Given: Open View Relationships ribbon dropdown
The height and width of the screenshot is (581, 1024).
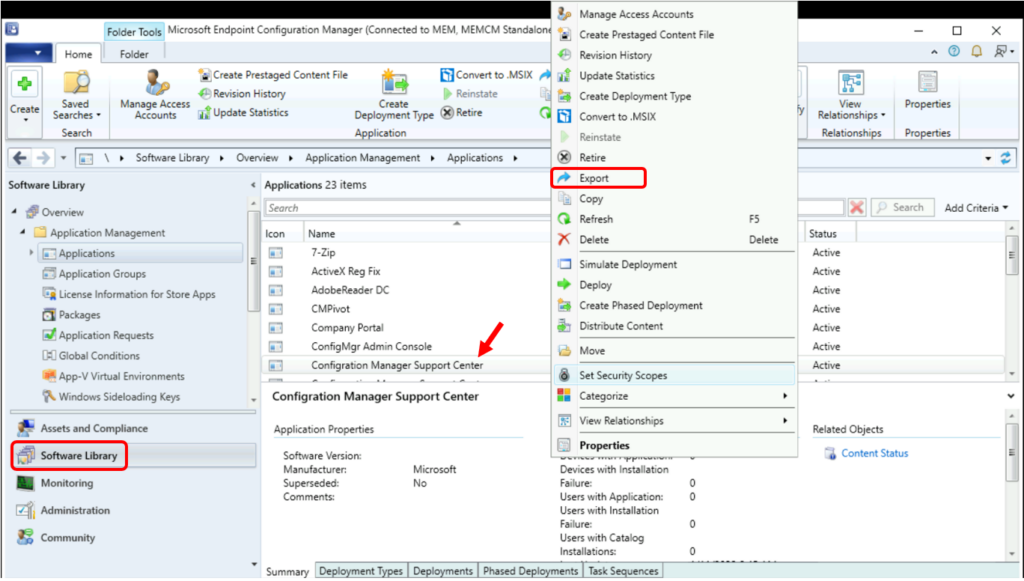Looking at the screenshot, I should (851, 95).
